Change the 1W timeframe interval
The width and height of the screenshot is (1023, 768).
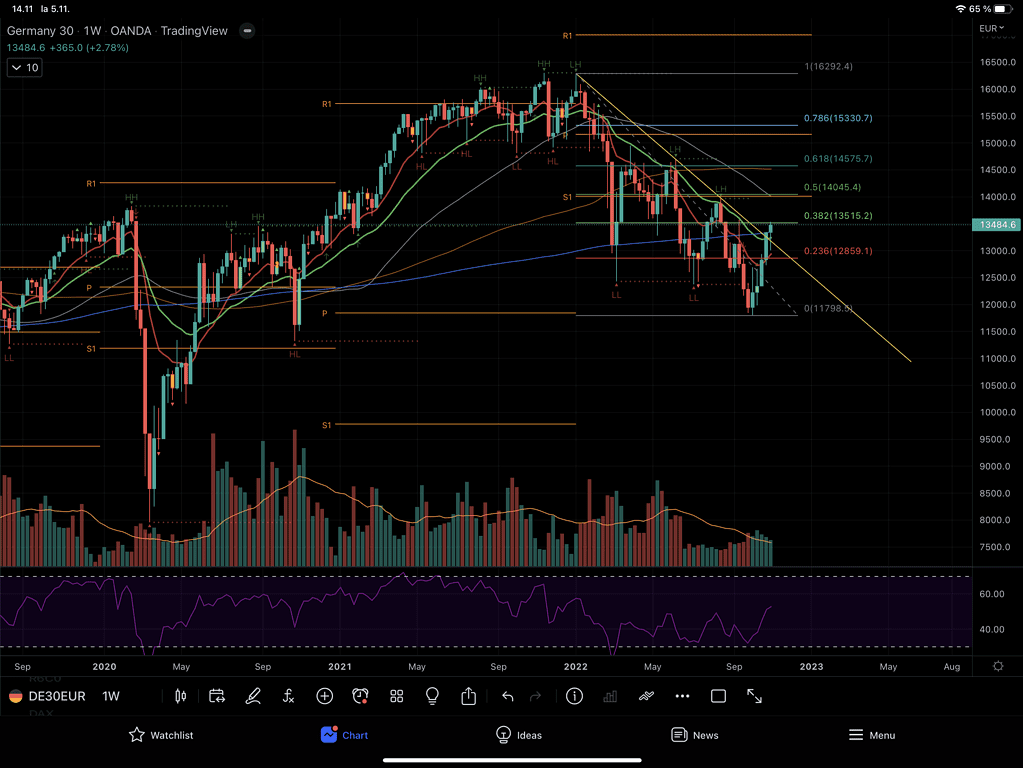pyautogui.click(x=111, y=696)
